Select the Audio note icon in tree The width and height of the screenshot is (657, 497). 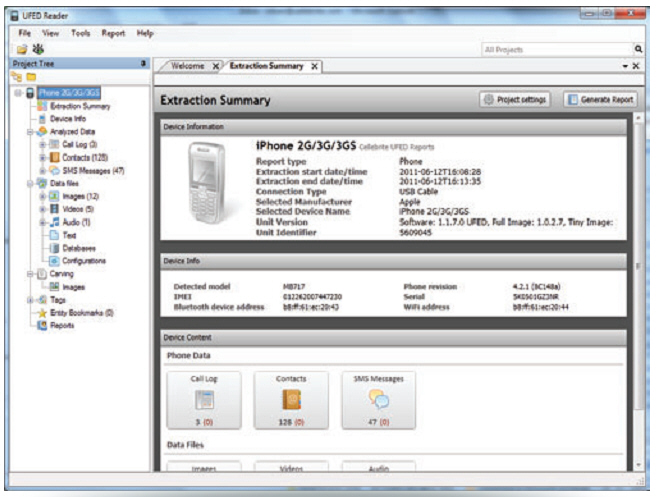(x=54, y=222)
